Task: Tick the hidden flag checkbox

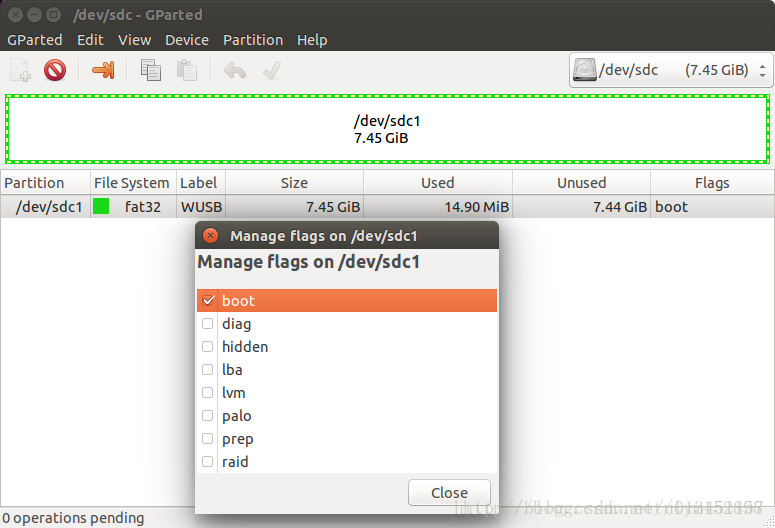Action: click(x=208, y=347)
